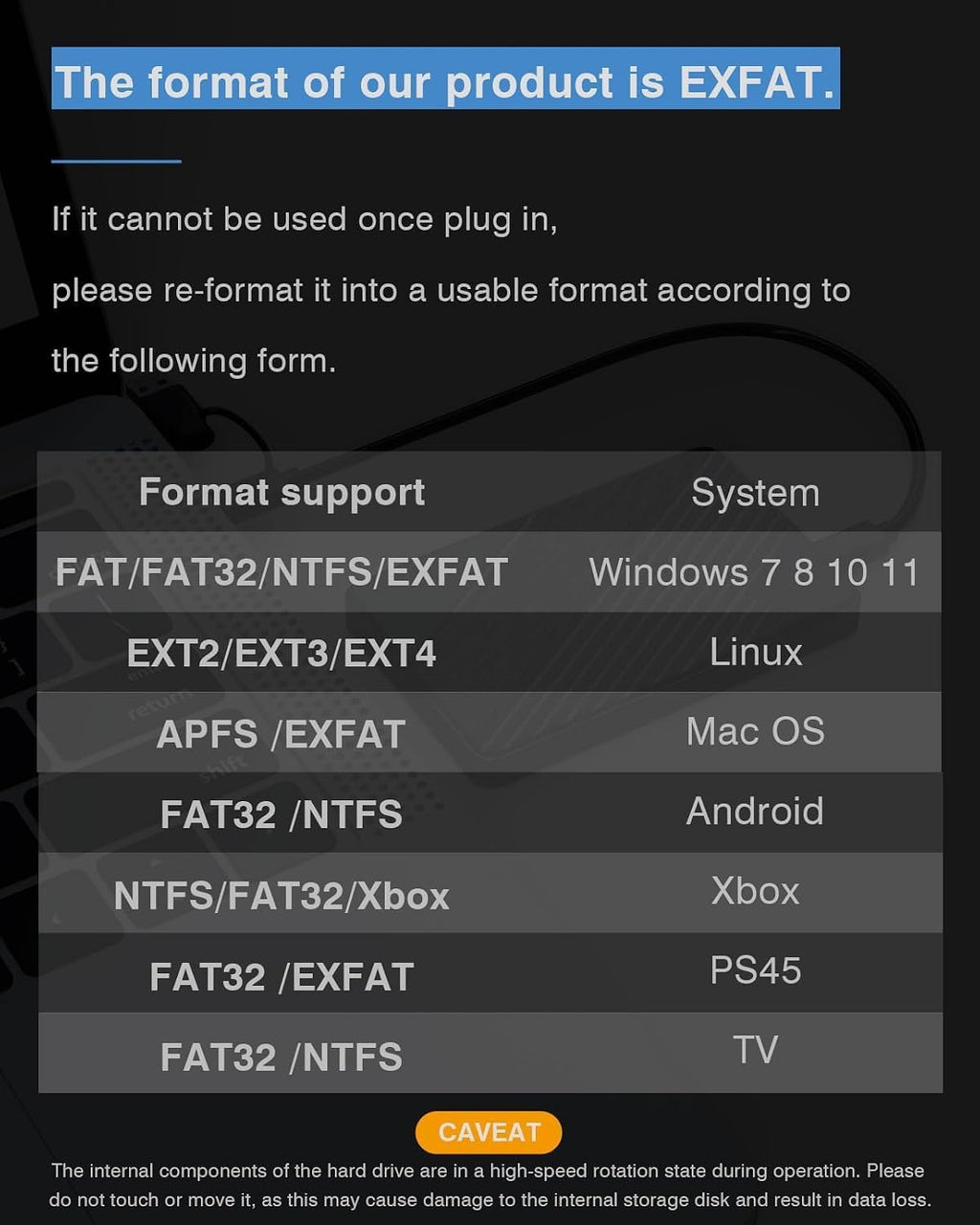The image size is (980, 1225).
Task: Select the EXT2/EXT3/EXT4 format cell
Action: [281, 654]
